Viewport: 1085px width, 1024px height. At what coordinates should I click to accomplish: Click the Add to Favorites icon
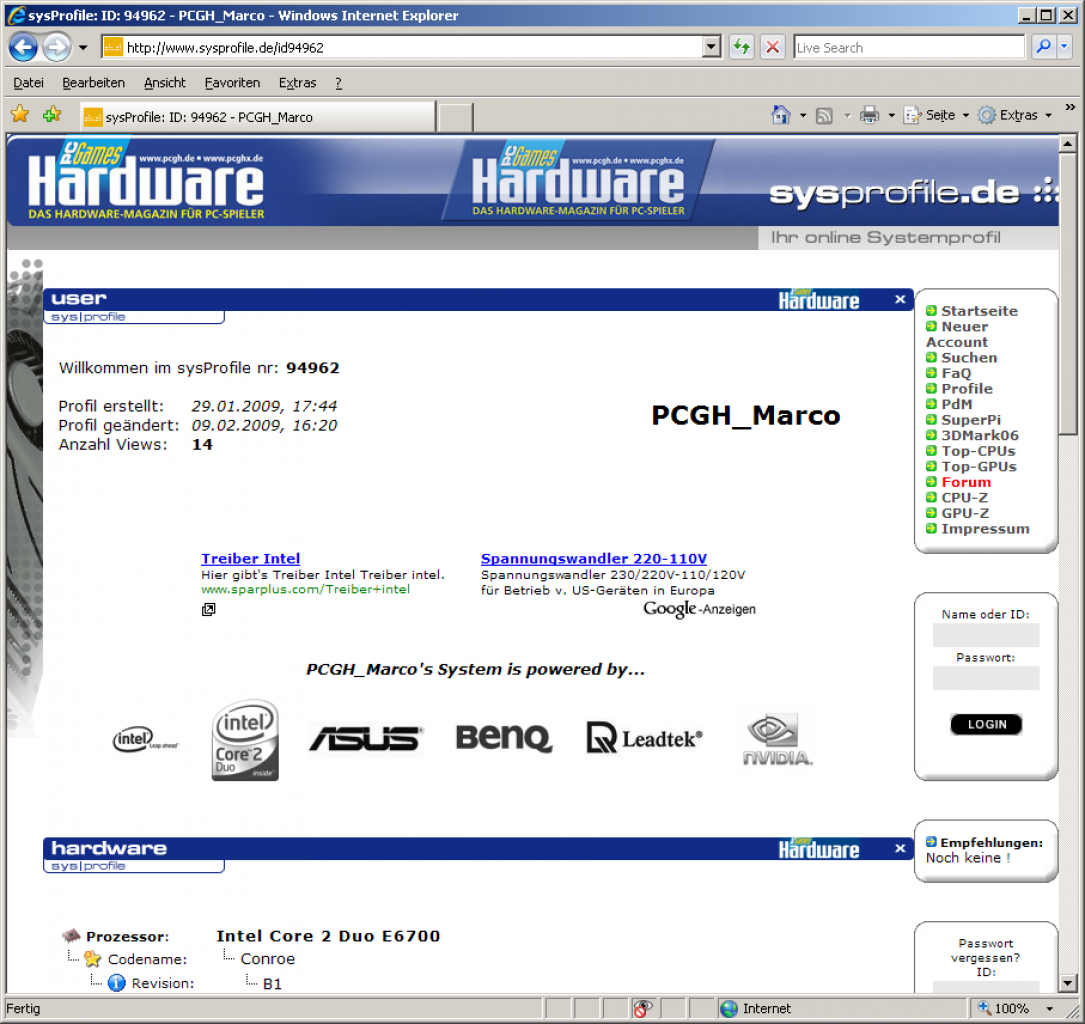click(52, 114)
